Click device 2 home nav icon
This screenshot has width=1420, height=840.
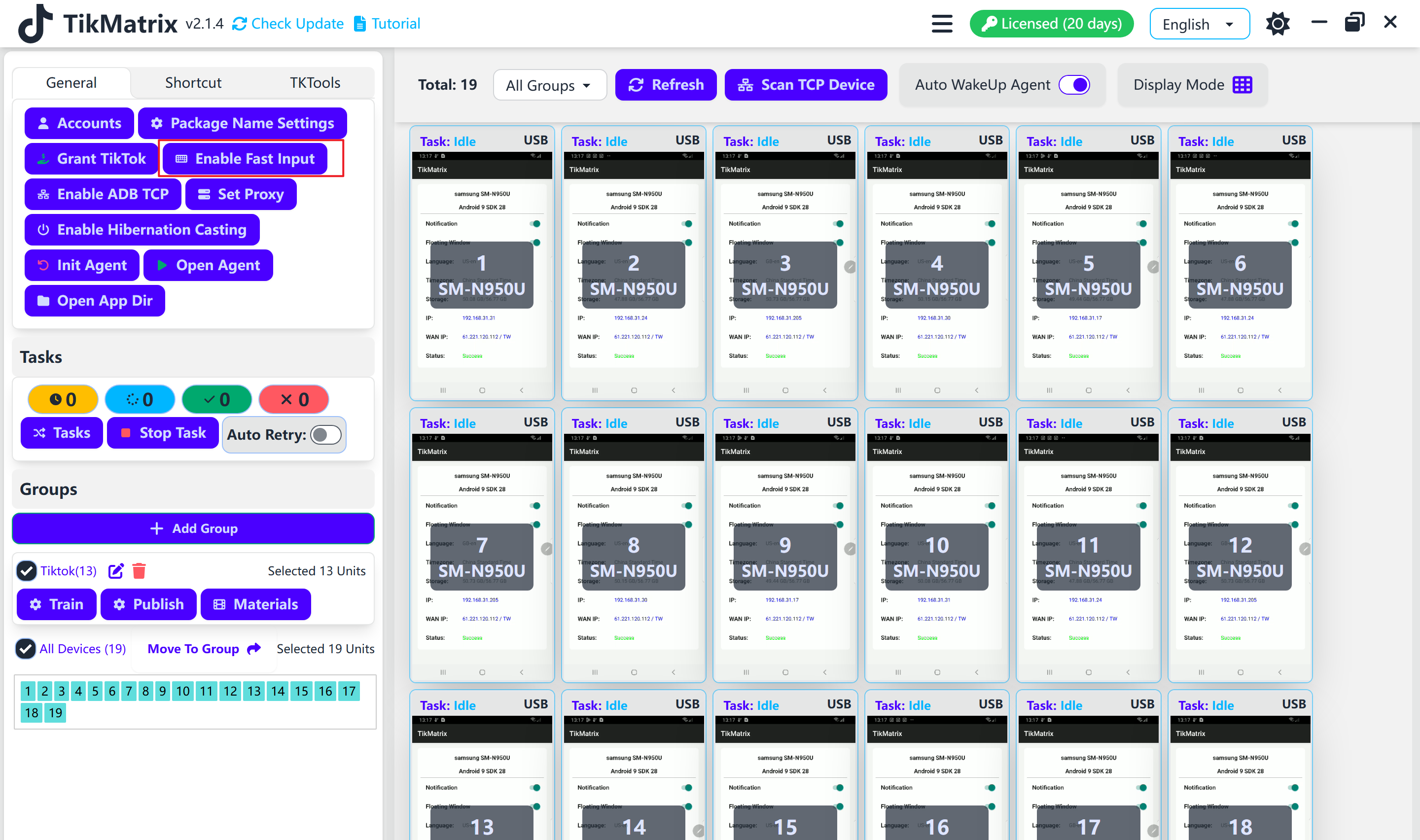[634, 390]
